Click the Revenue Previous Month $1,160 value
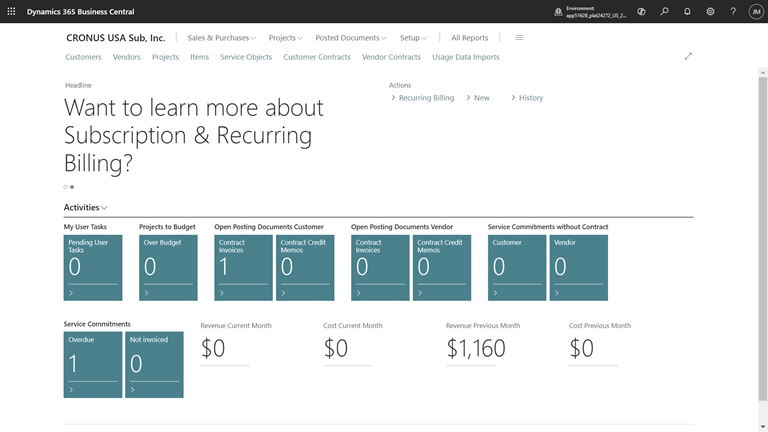Screen dimensions: 768x432 (x=476, y=348)
